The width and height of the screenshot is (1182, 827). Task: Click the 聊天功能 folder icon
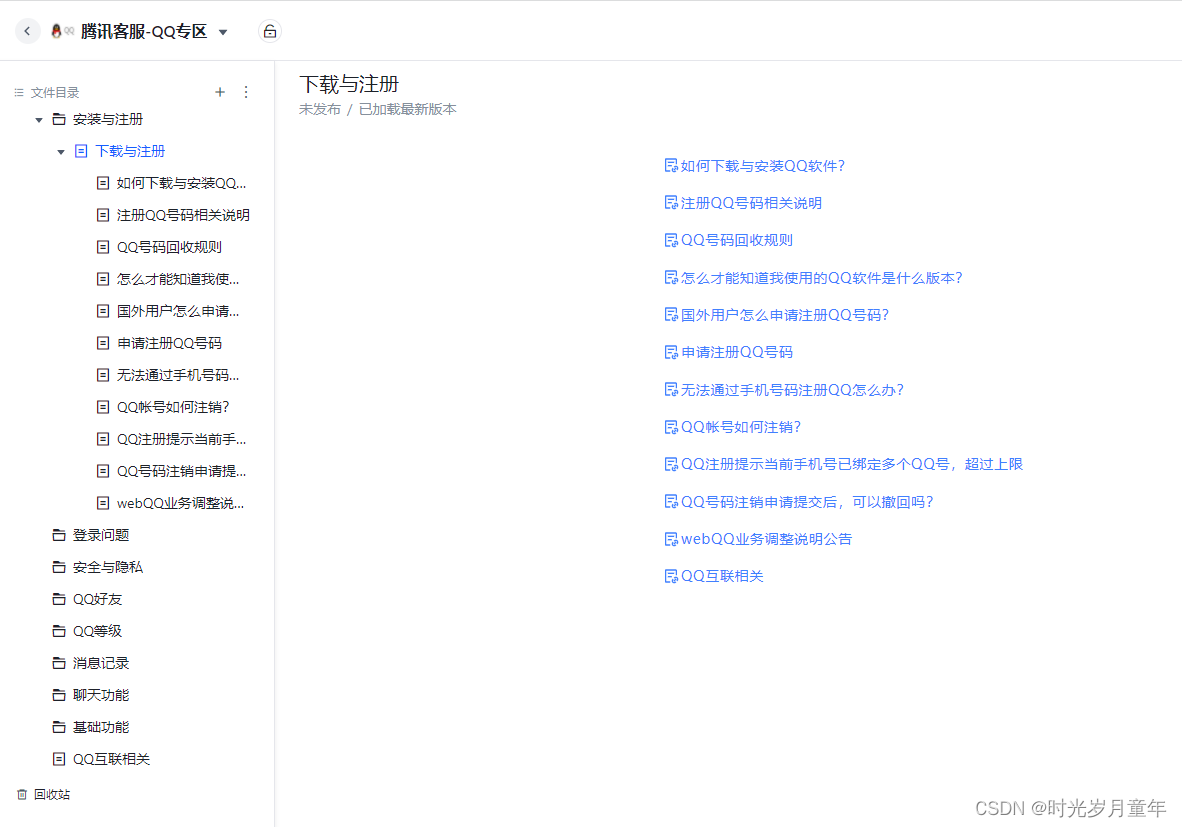coord(59,695)
